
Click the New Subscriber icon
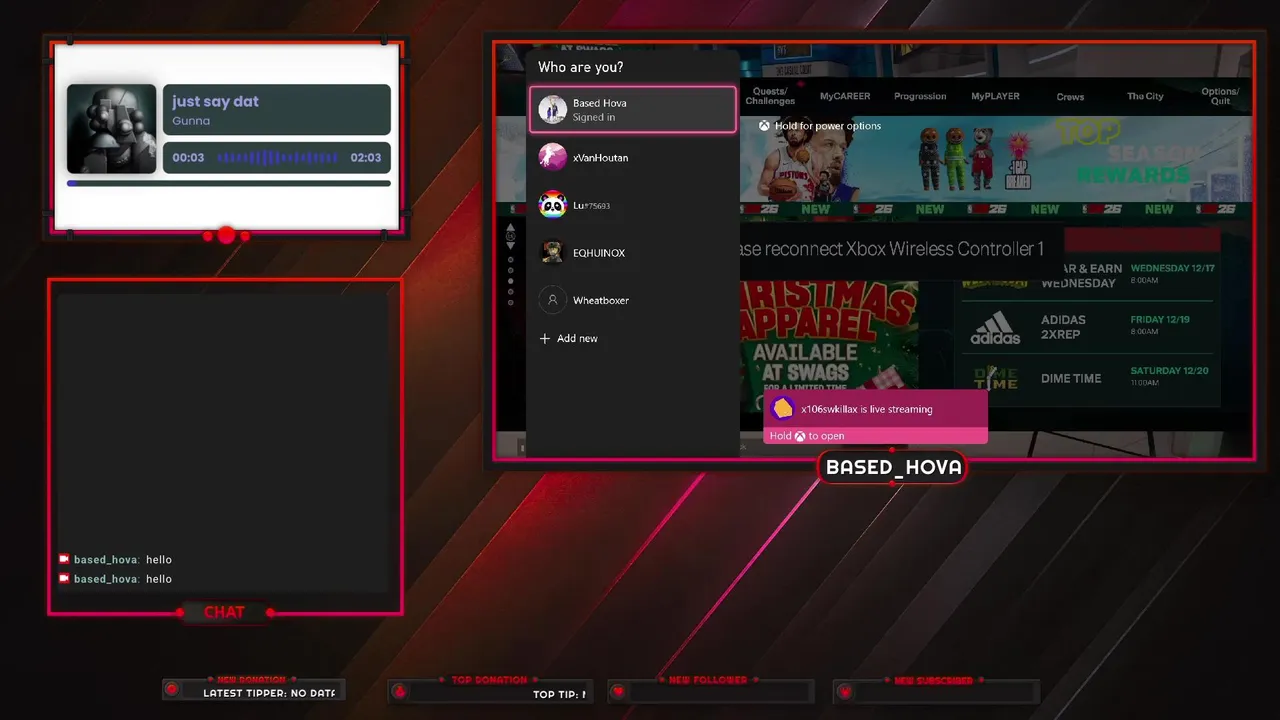845,691
